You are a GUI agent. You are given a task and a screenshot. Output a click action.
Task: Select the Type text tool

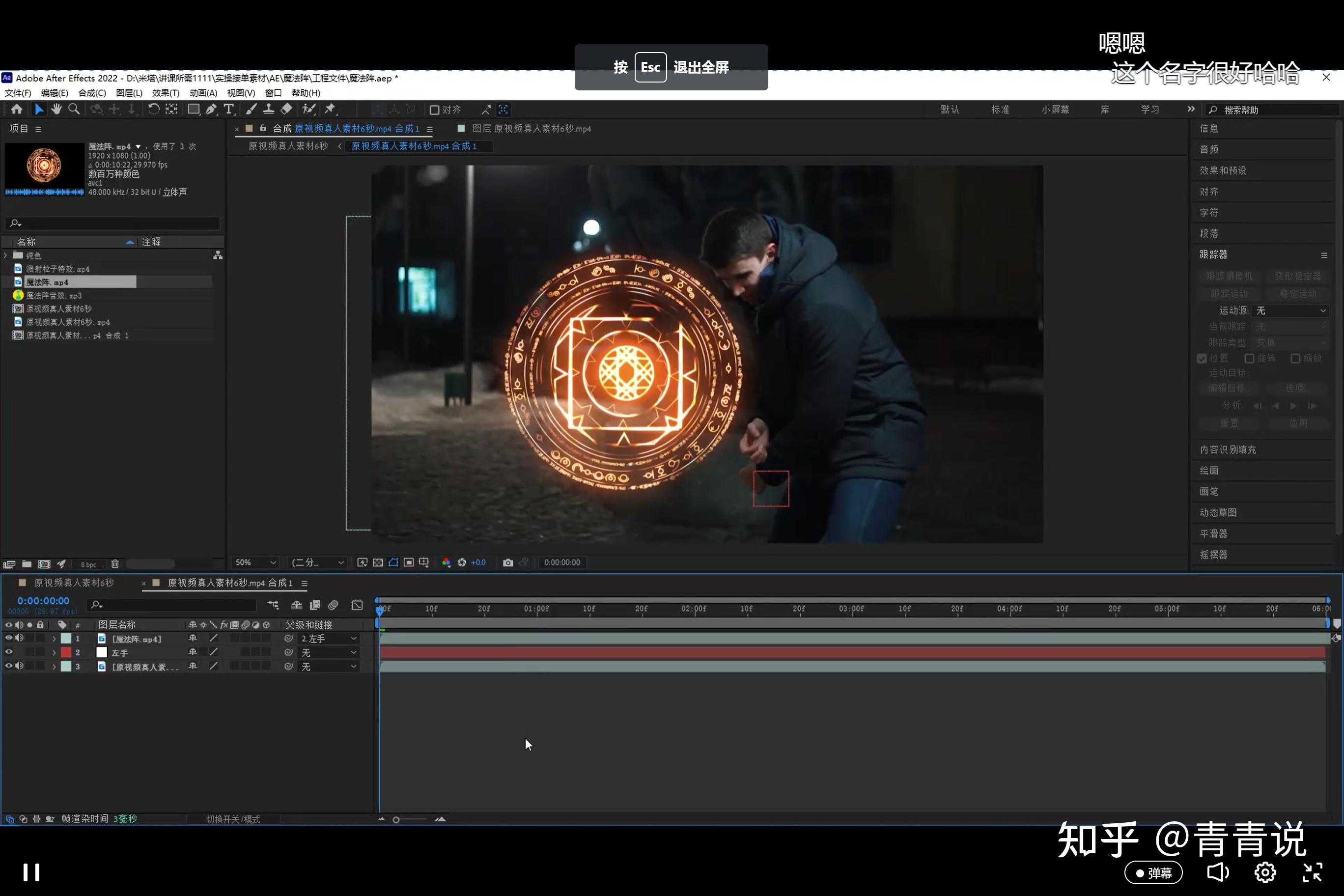228,109
